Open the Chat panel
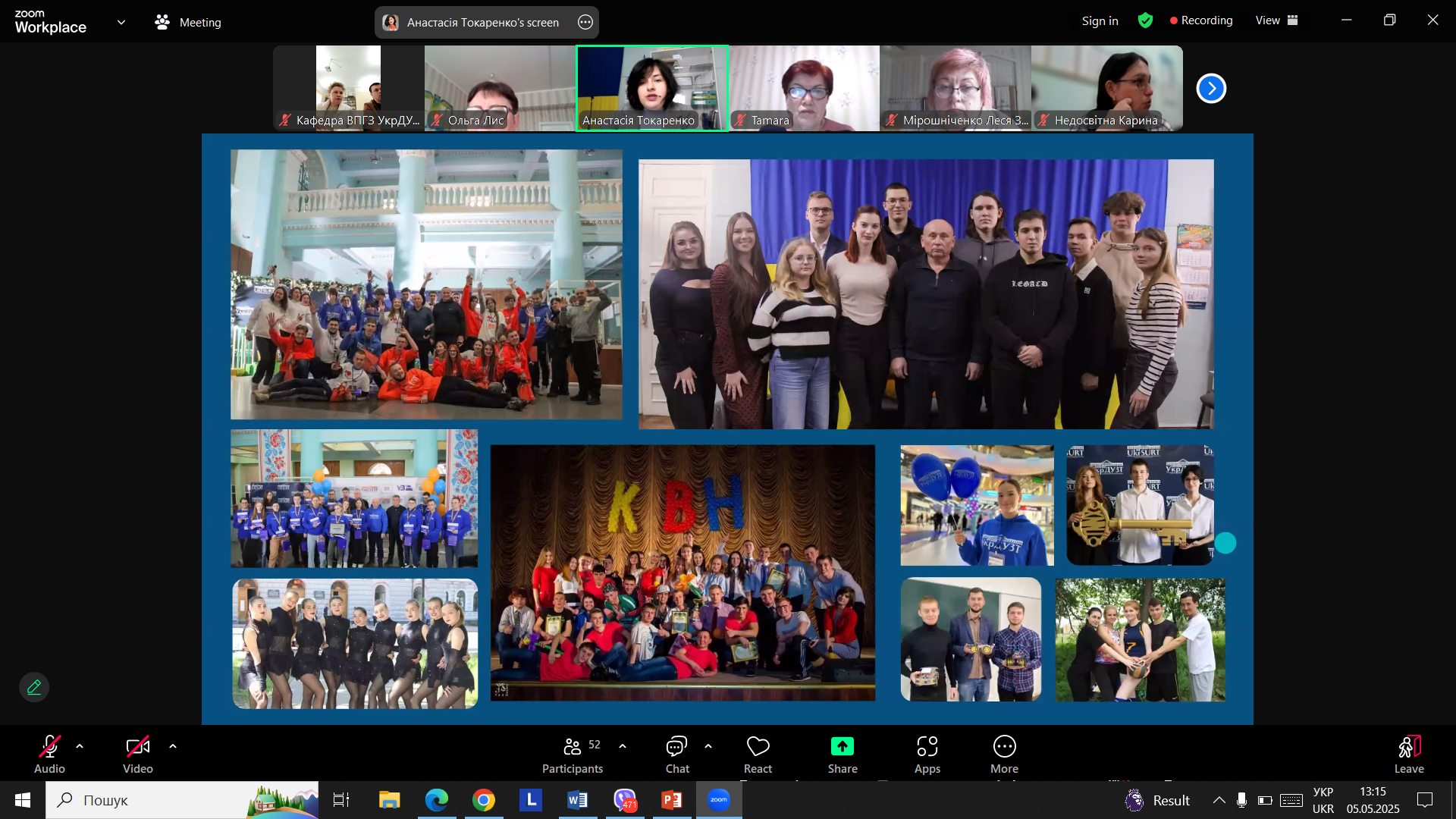1456x819 pixels. [x=677, y=755]
